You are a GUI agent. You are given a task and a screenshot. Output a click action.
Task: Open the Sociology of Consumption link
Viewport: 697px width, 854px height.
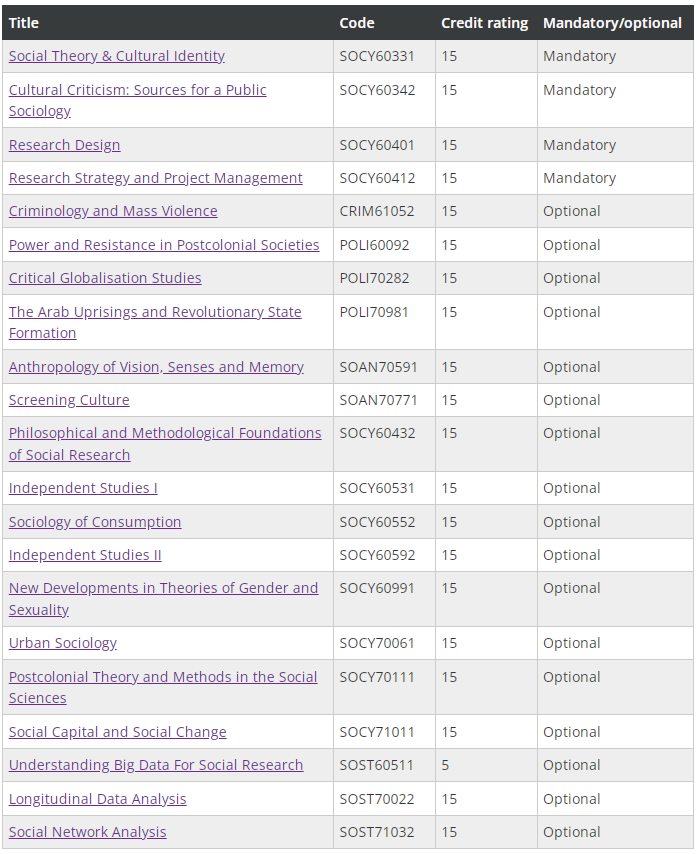(x=95, y=522)
